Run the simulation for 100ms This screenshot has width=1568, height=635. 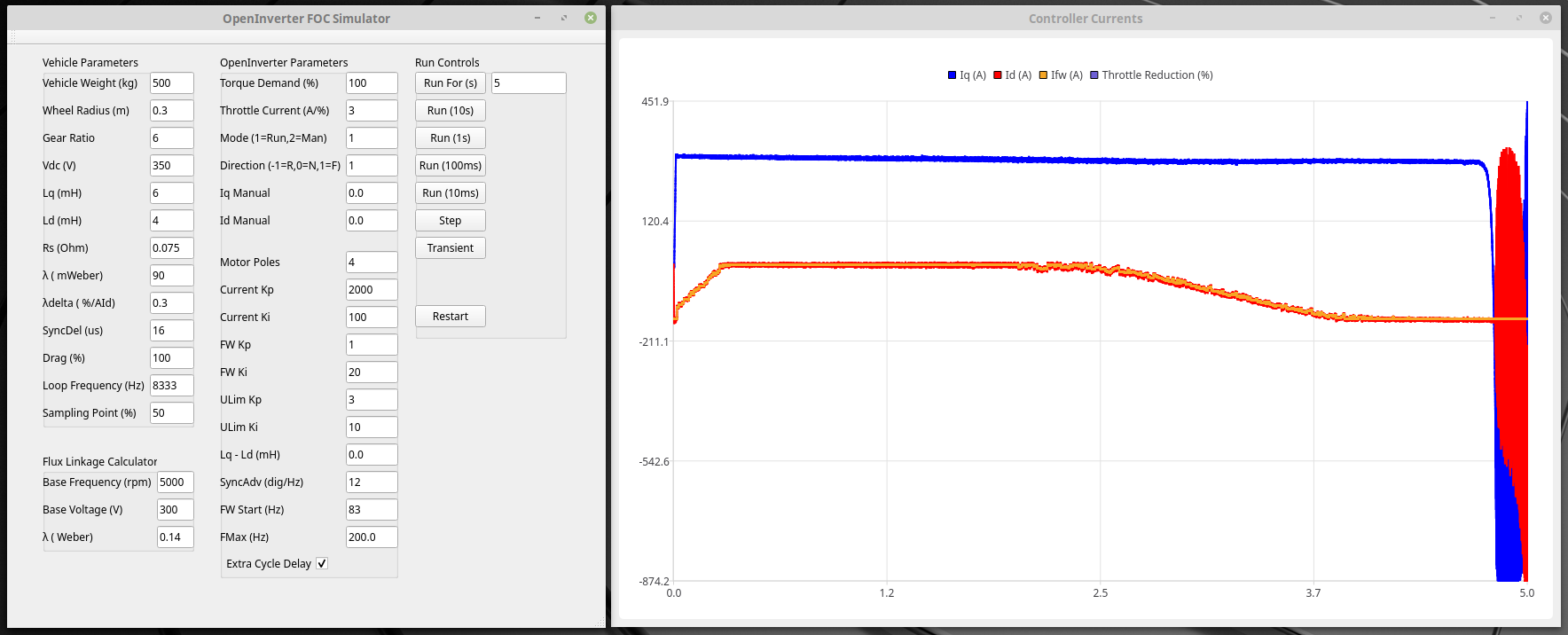point(450,166)
